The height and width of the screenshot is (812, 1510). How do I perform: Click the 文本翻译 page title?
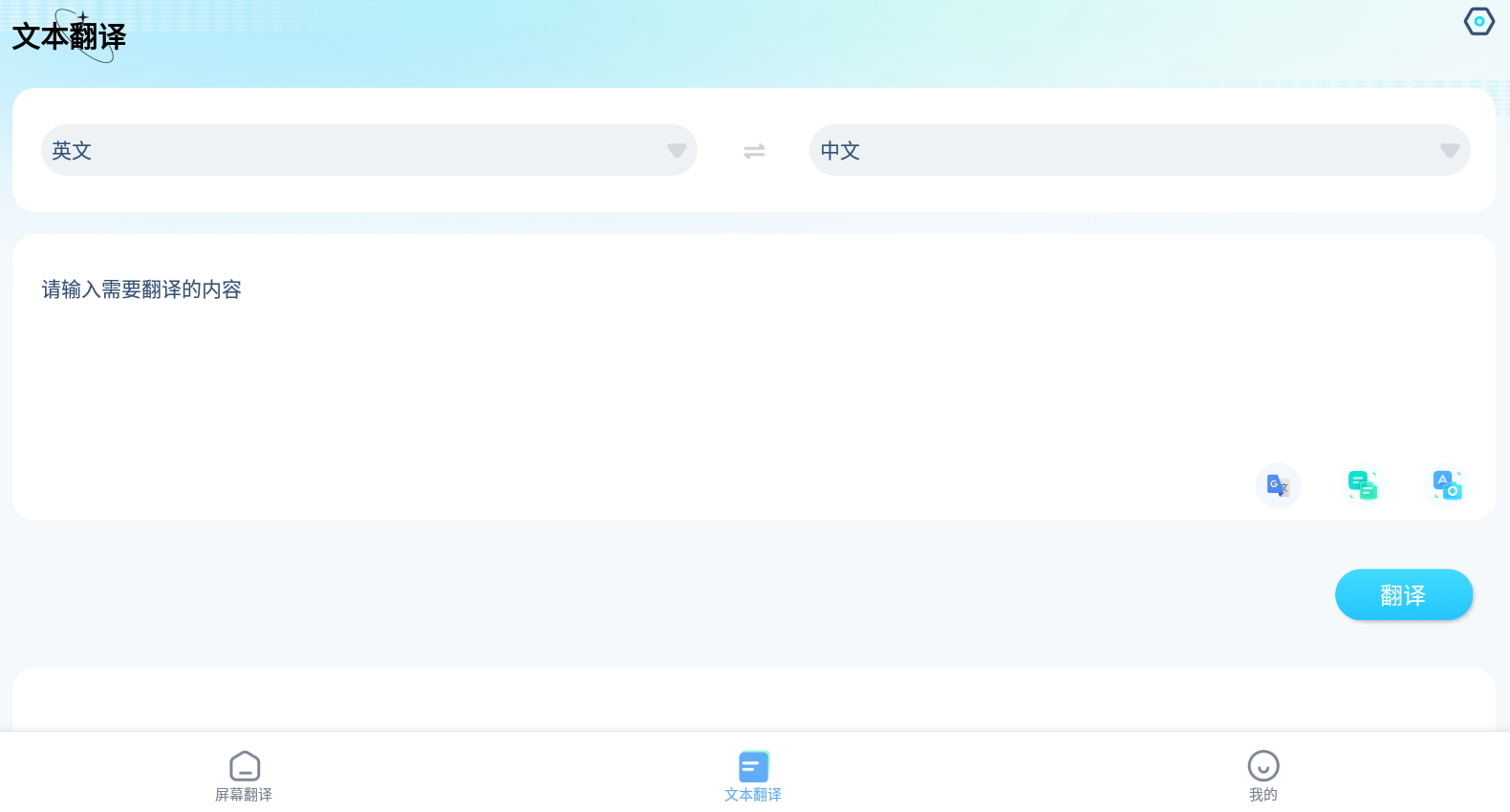69,37
